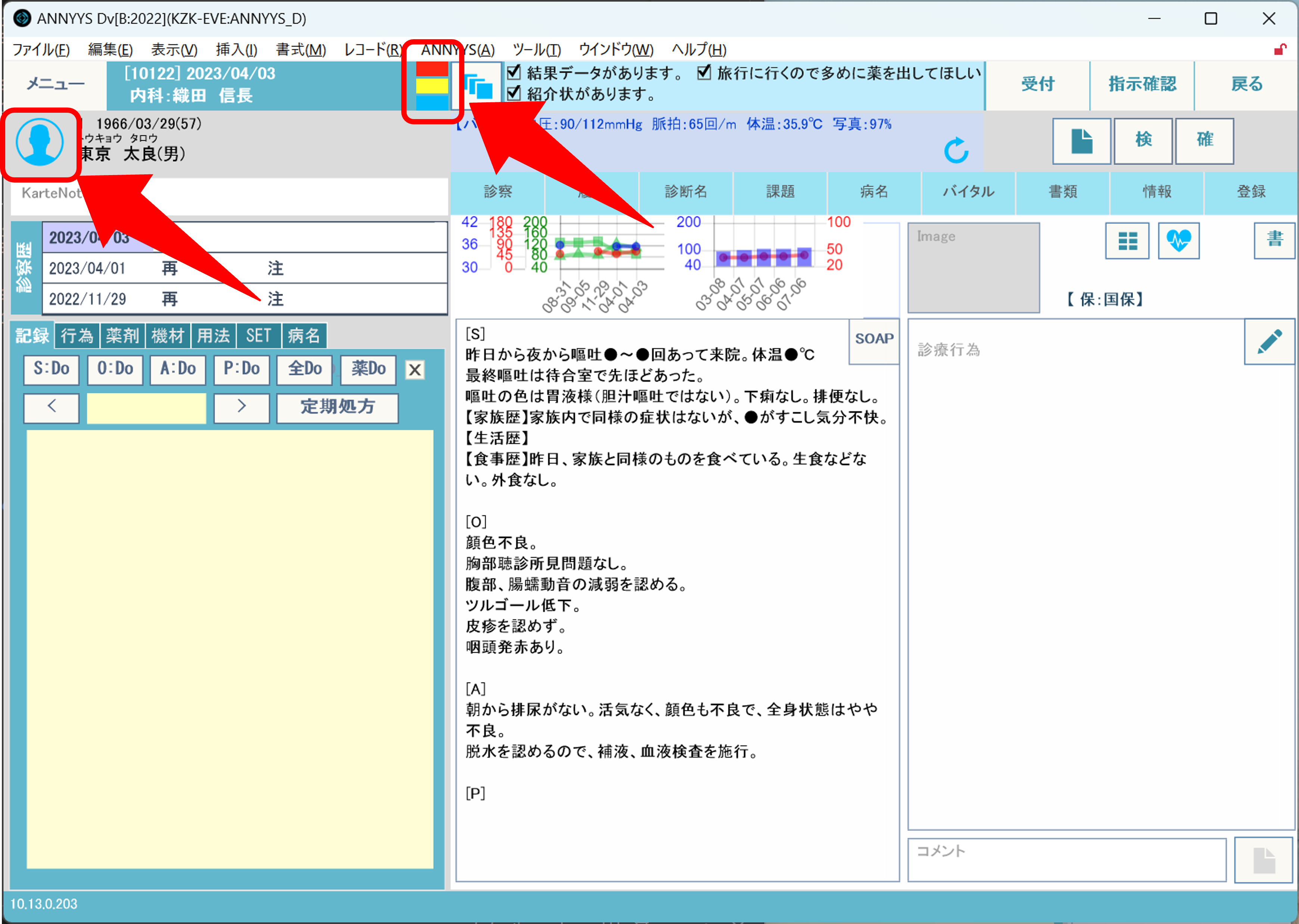Open the grid table view icon
Image resolution: width=1299 pixels, height=924 pixels.
(1127, 241)
